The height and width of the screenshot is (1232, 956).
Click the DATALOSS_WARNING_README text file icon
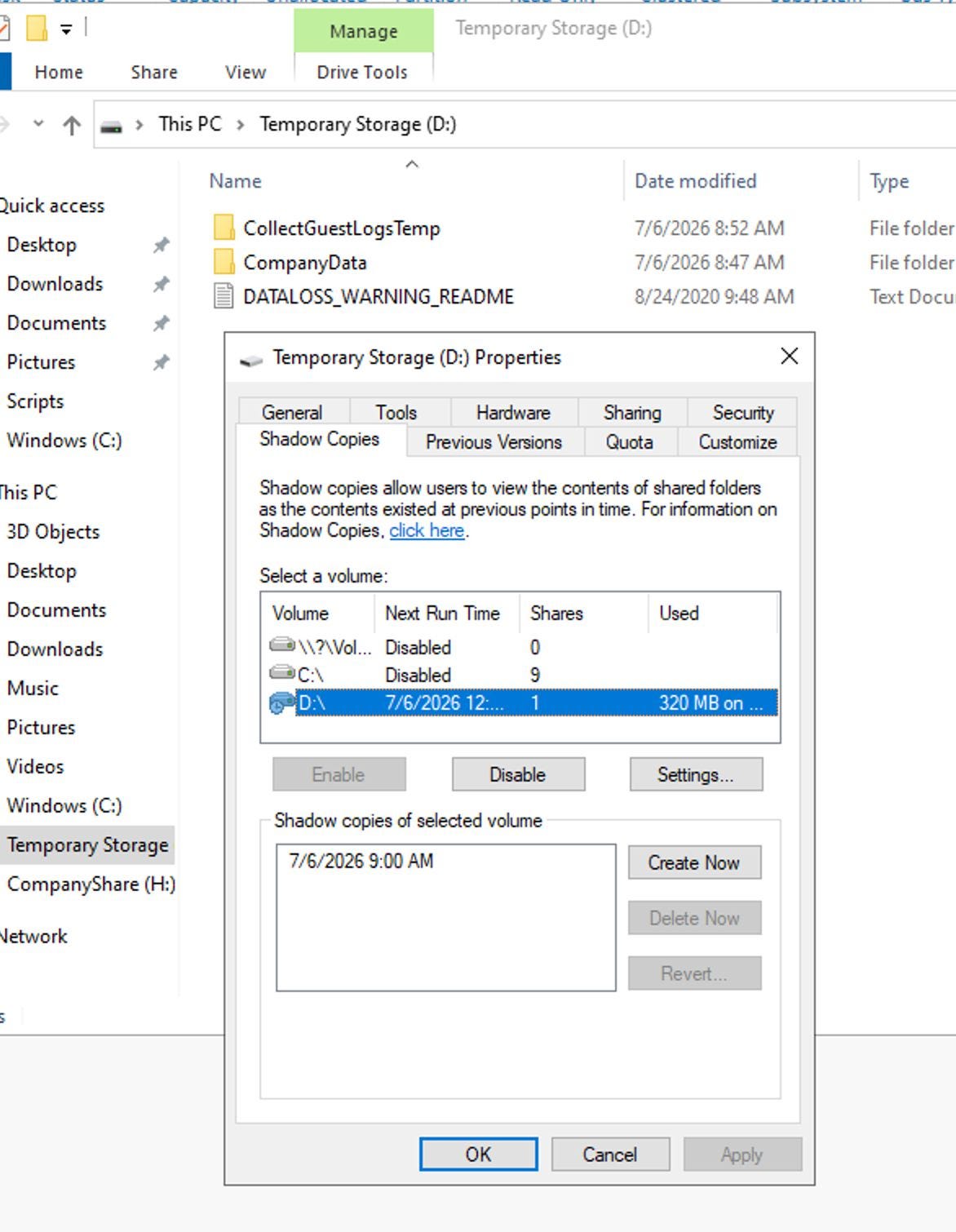click(x=224, y=296)
